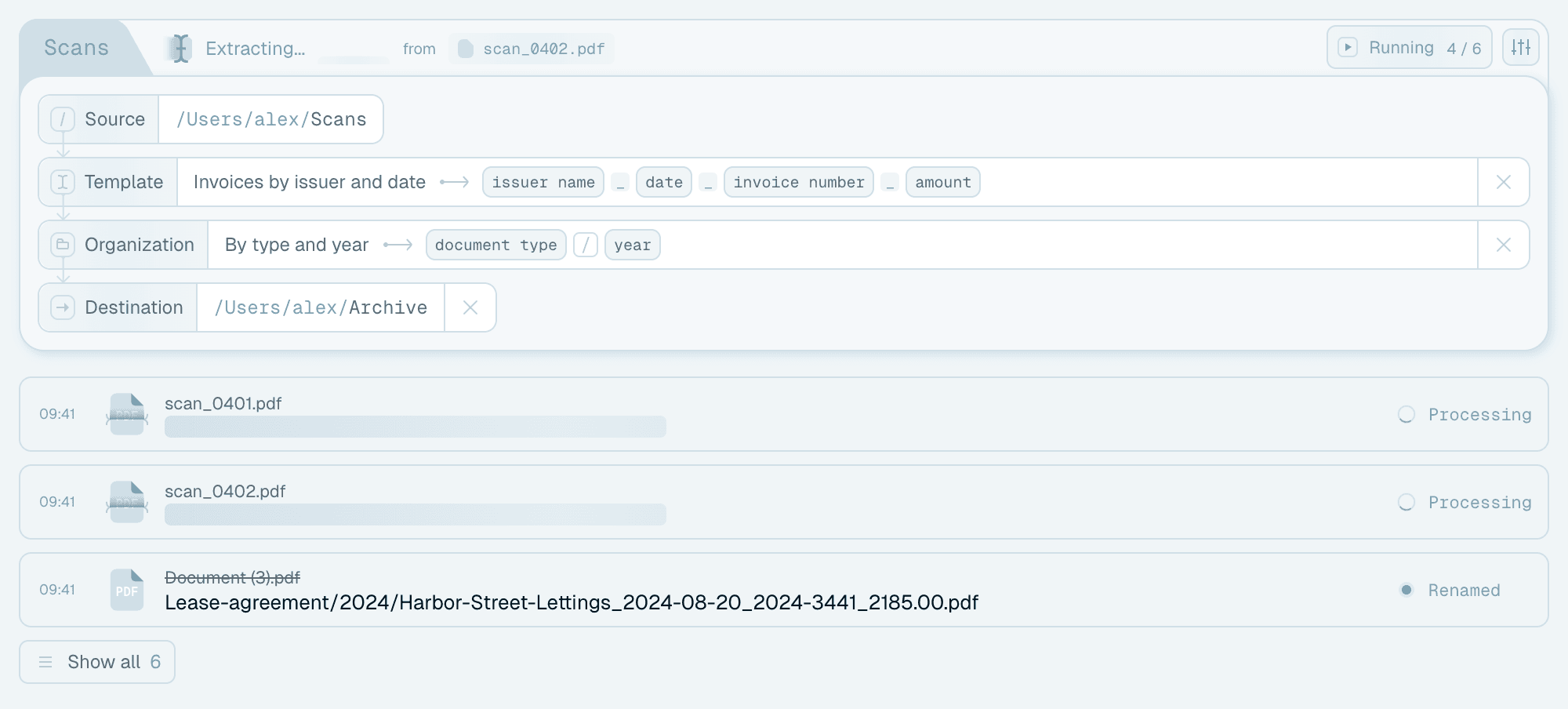Click the Template text-cursor icon
The width and height of the screenshot is (1568, 709).
[63, 182]
